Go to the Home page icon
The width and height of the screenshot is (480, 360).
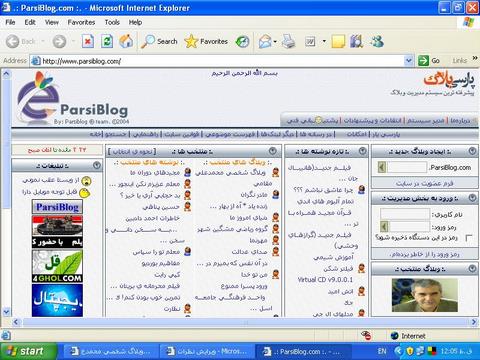[126, 41]
